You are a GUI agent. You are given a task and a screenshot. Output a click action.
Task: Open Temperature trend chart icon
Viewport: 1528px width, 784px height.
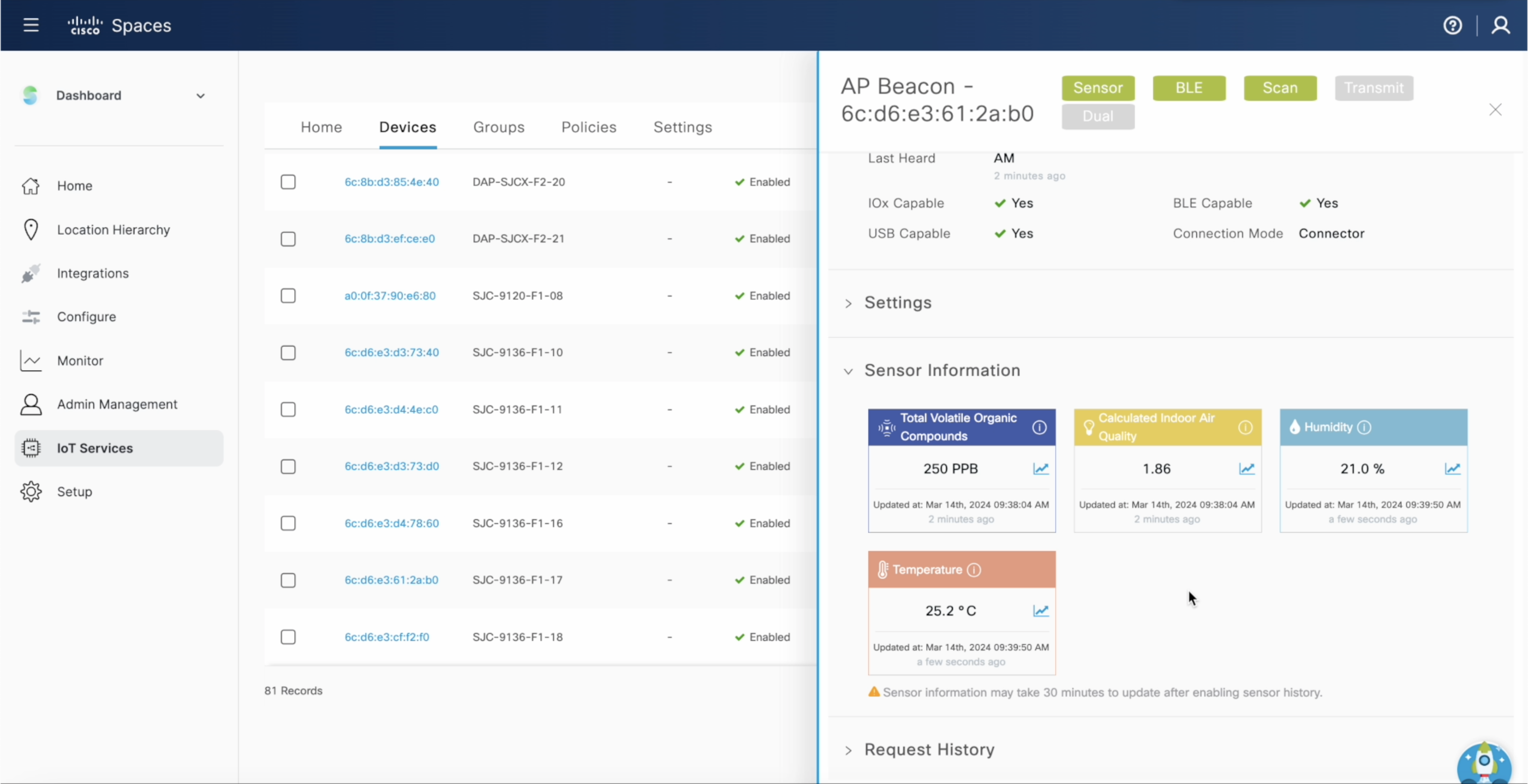(1040, 611)
